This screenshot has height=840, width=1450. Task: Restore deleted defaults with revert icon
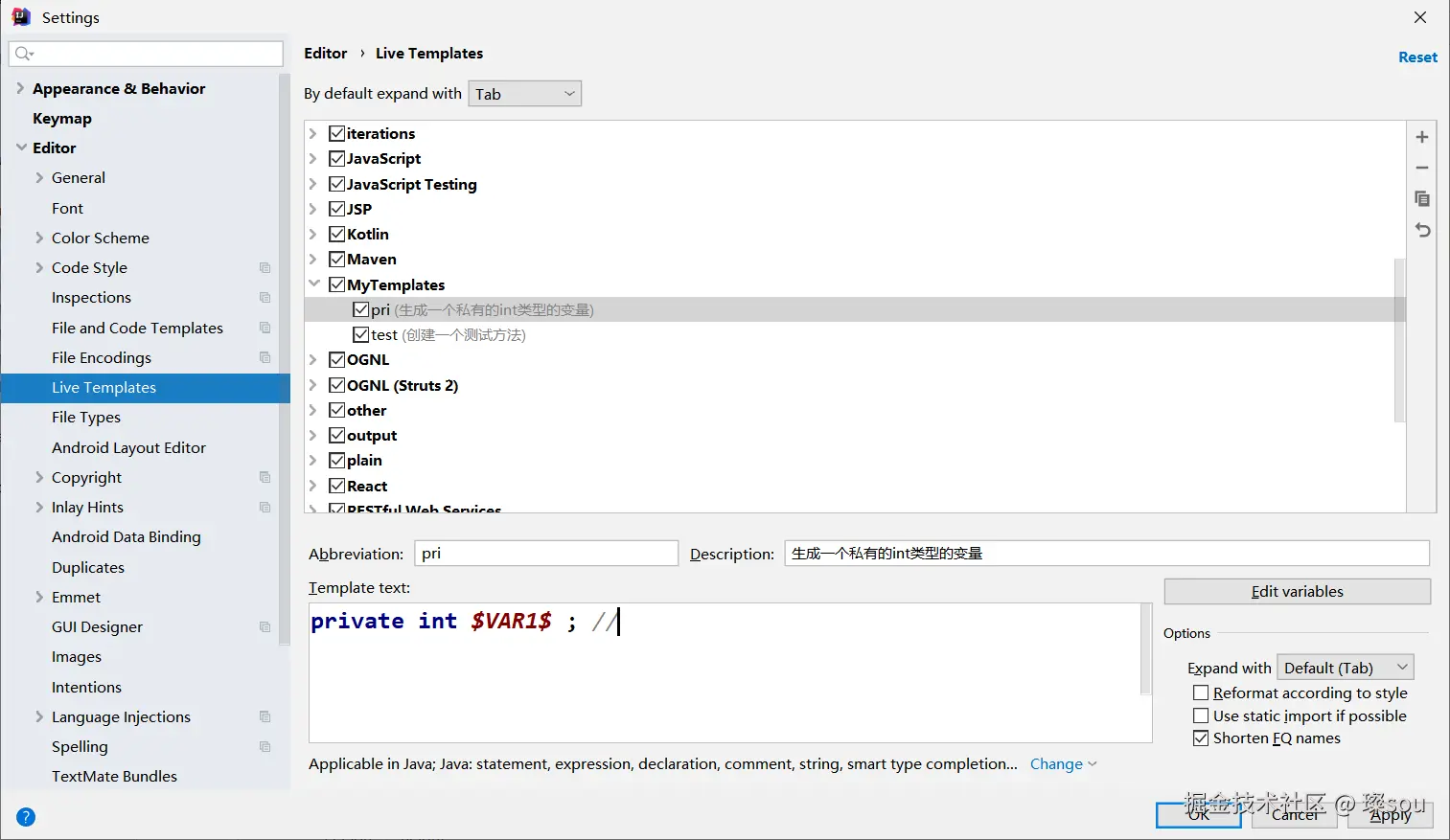coord(1422,230)
